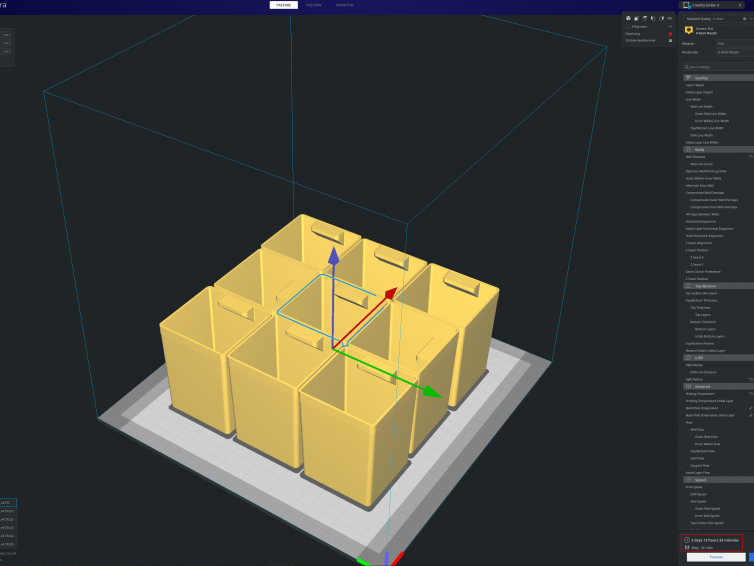Click the eye visibility icon in view panel
The height and width of the screenshot is (566, 754).
669,18
